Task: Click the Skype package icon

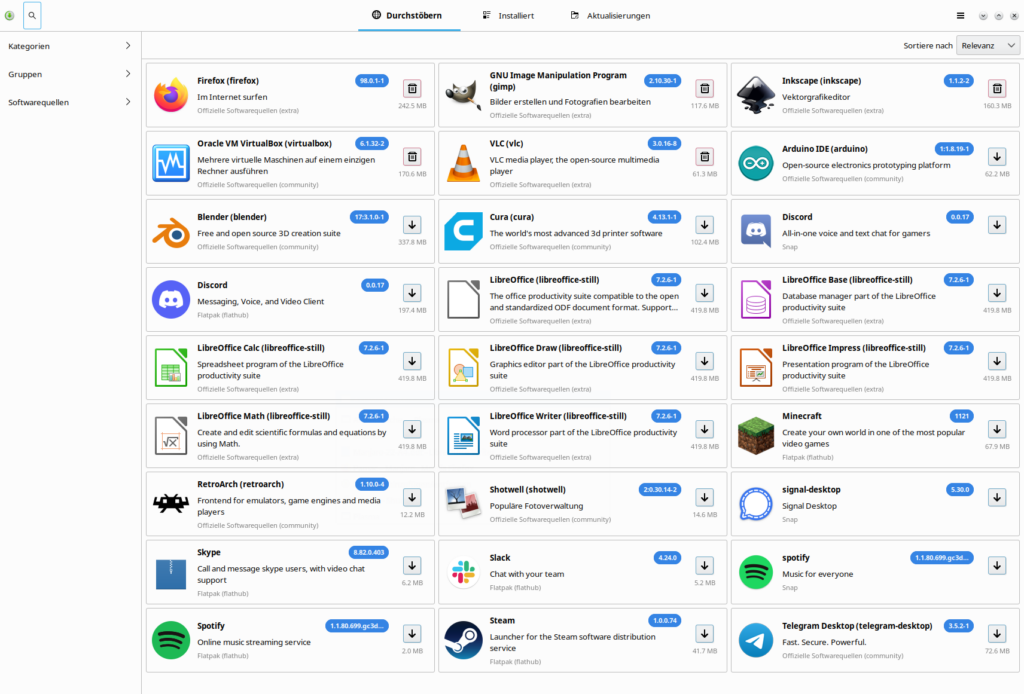Action: coord(171,573)
